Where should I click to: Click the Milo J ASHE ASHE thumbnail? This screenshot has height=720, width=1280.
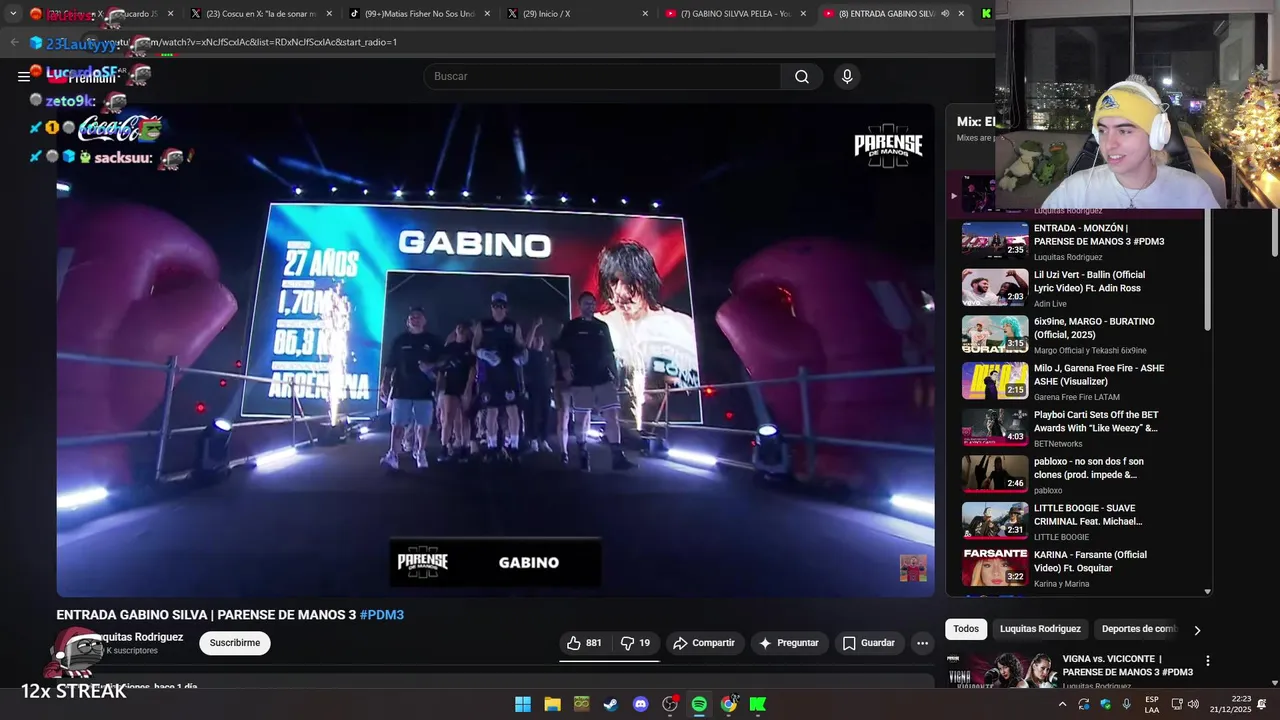995,381
